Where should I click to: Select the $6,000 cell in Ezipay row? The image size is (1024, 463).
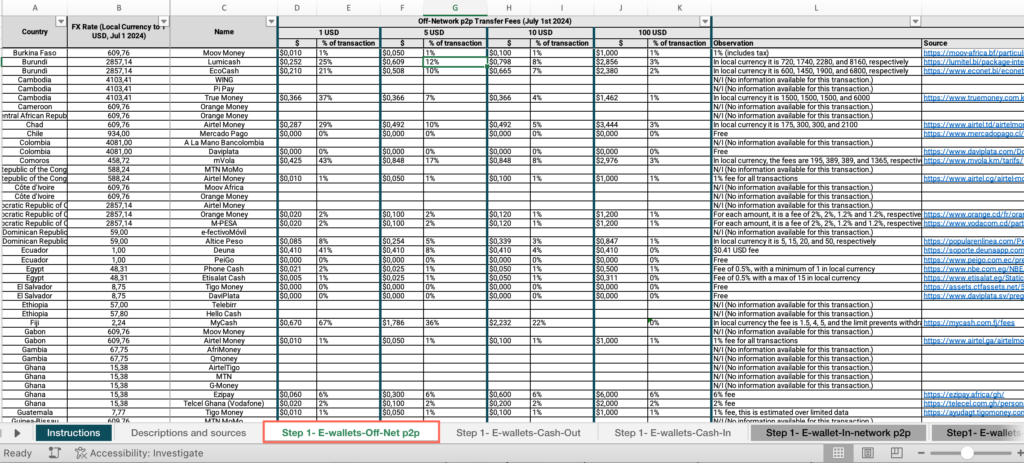[x=620, y=394]
